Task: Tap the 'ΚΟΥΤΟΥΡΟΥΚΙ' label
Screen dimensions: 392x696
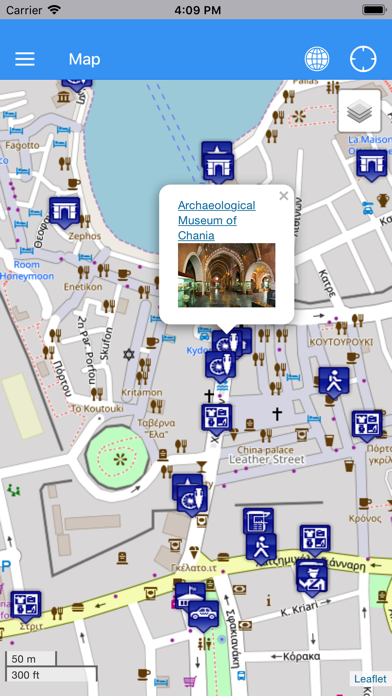Action: tap(341, 342)
